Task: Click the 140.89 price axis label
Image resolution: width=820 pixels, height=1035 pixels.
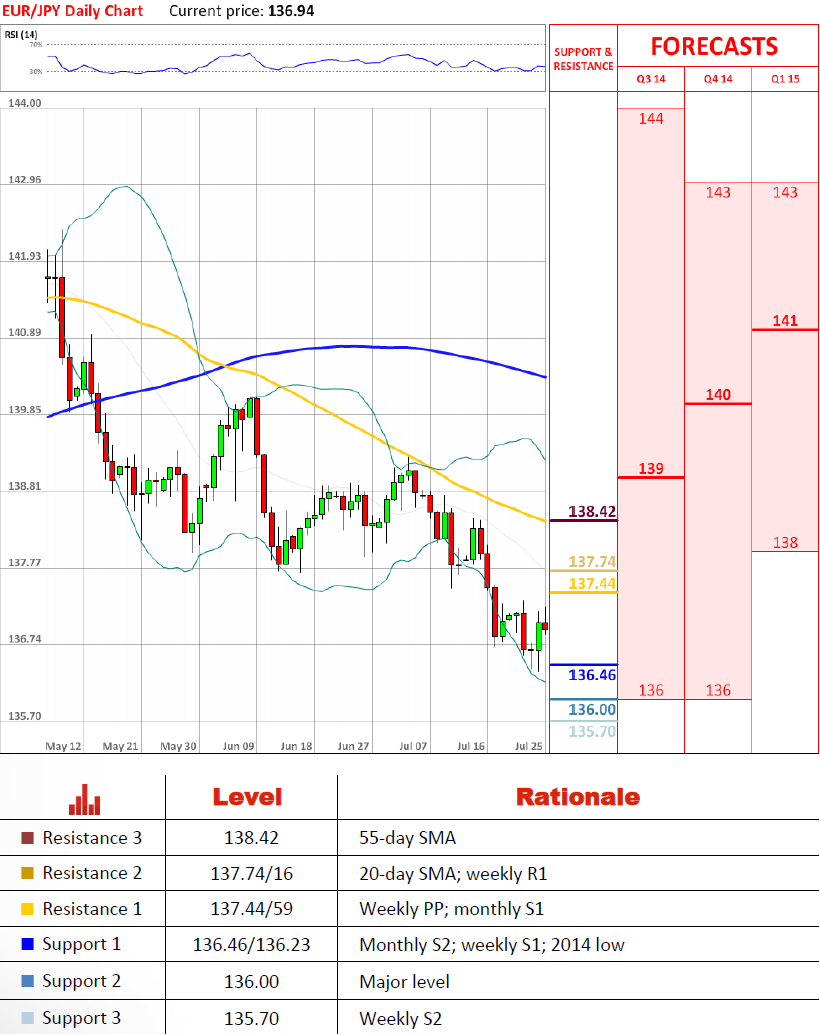Action: (x=24, y=332)
